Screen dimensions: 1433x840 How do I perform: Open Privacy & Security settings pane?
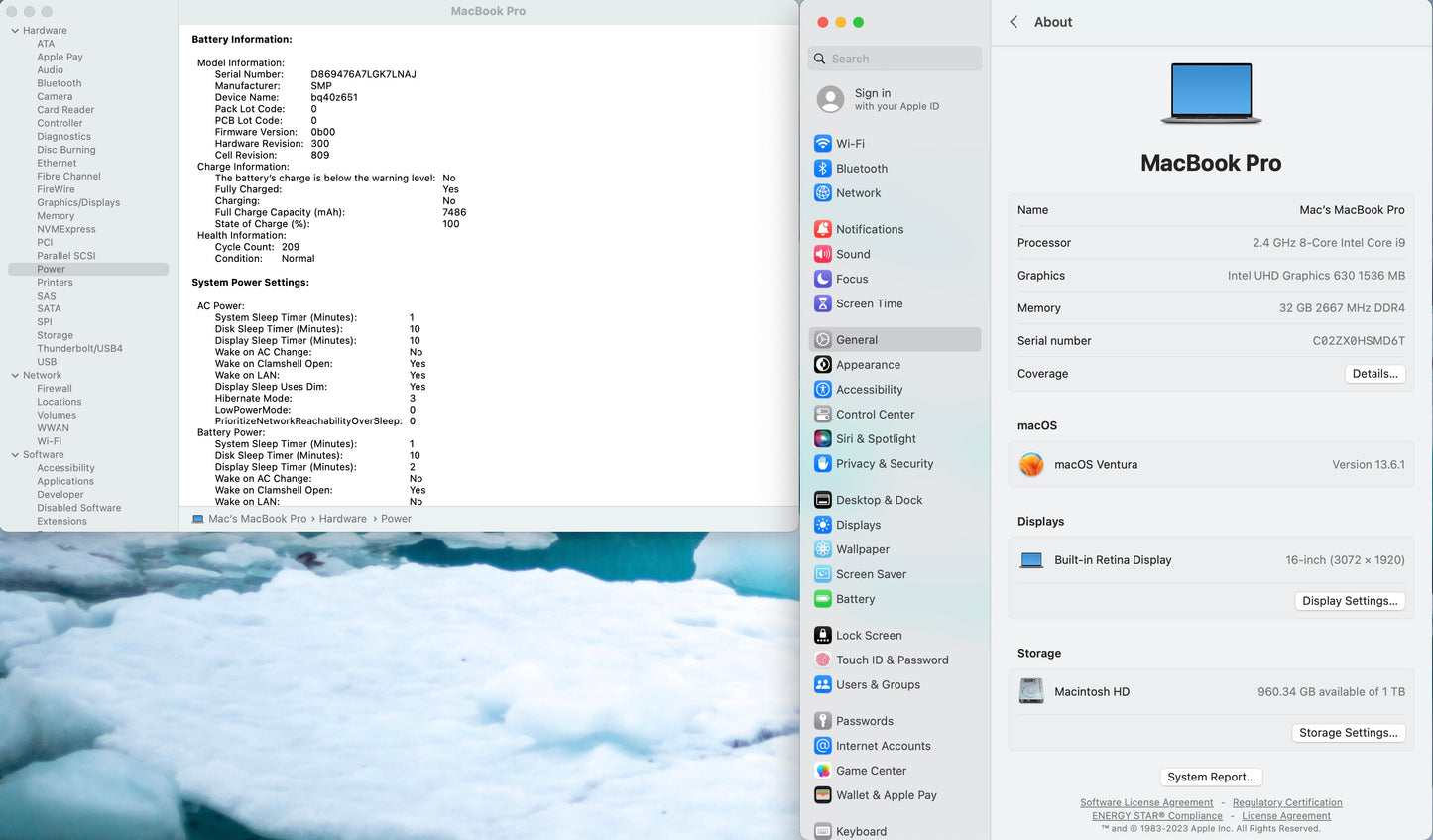tap(884, 464)
